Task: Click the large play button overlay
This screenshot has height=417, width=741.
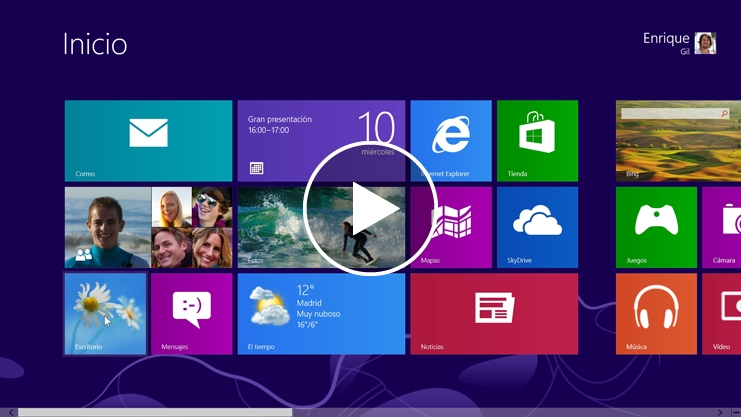Action: click(370, 208)
